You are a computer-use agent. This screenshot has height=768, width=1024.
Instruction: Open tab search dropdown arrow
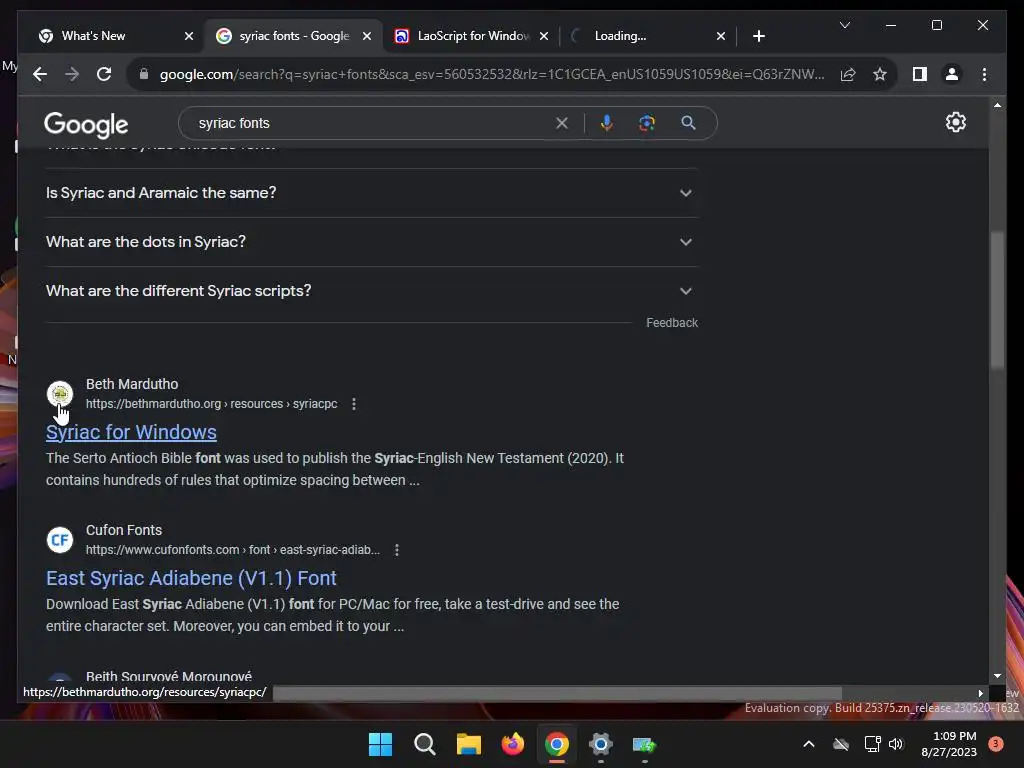coord(844,25)
